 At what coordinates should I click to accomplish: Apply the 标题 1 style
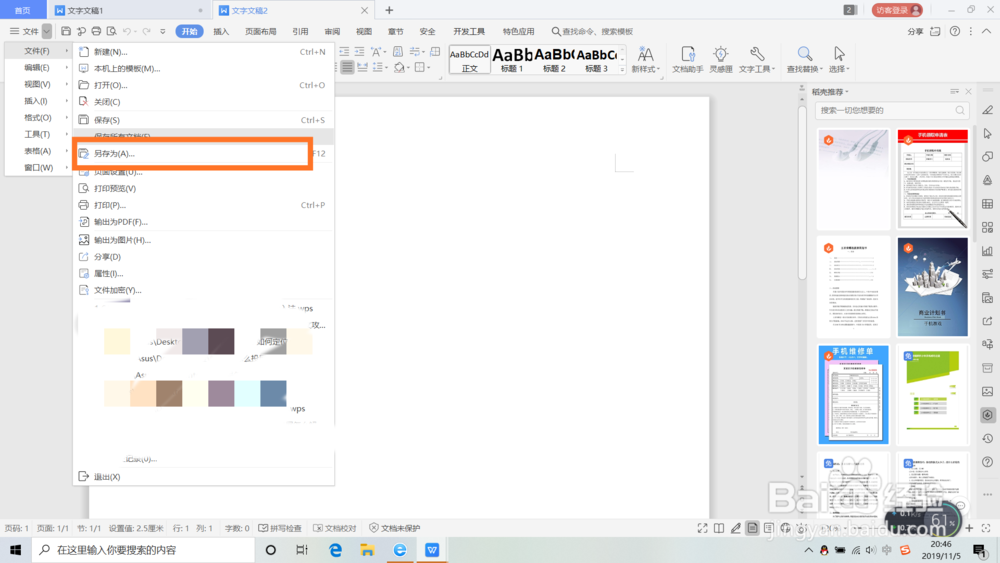[x=512, y=59]
